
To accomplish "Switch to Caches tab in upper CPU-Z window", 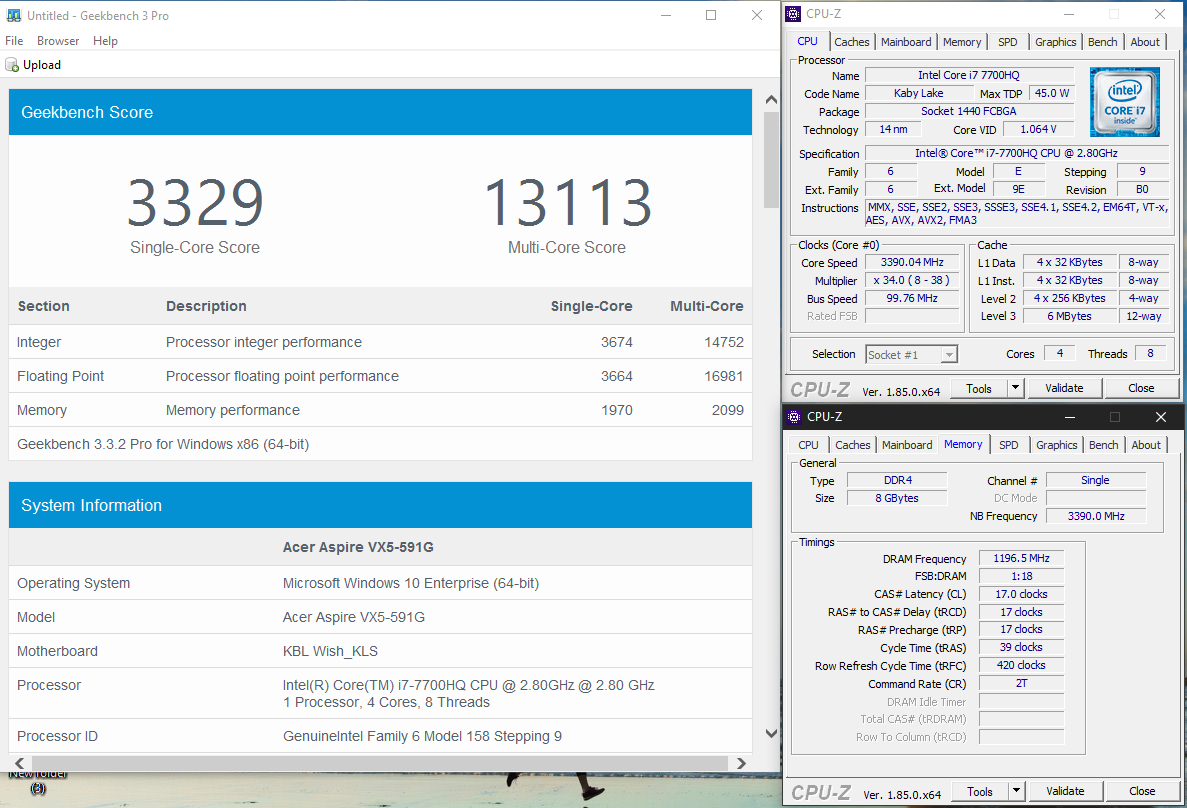I will point(852,42).
